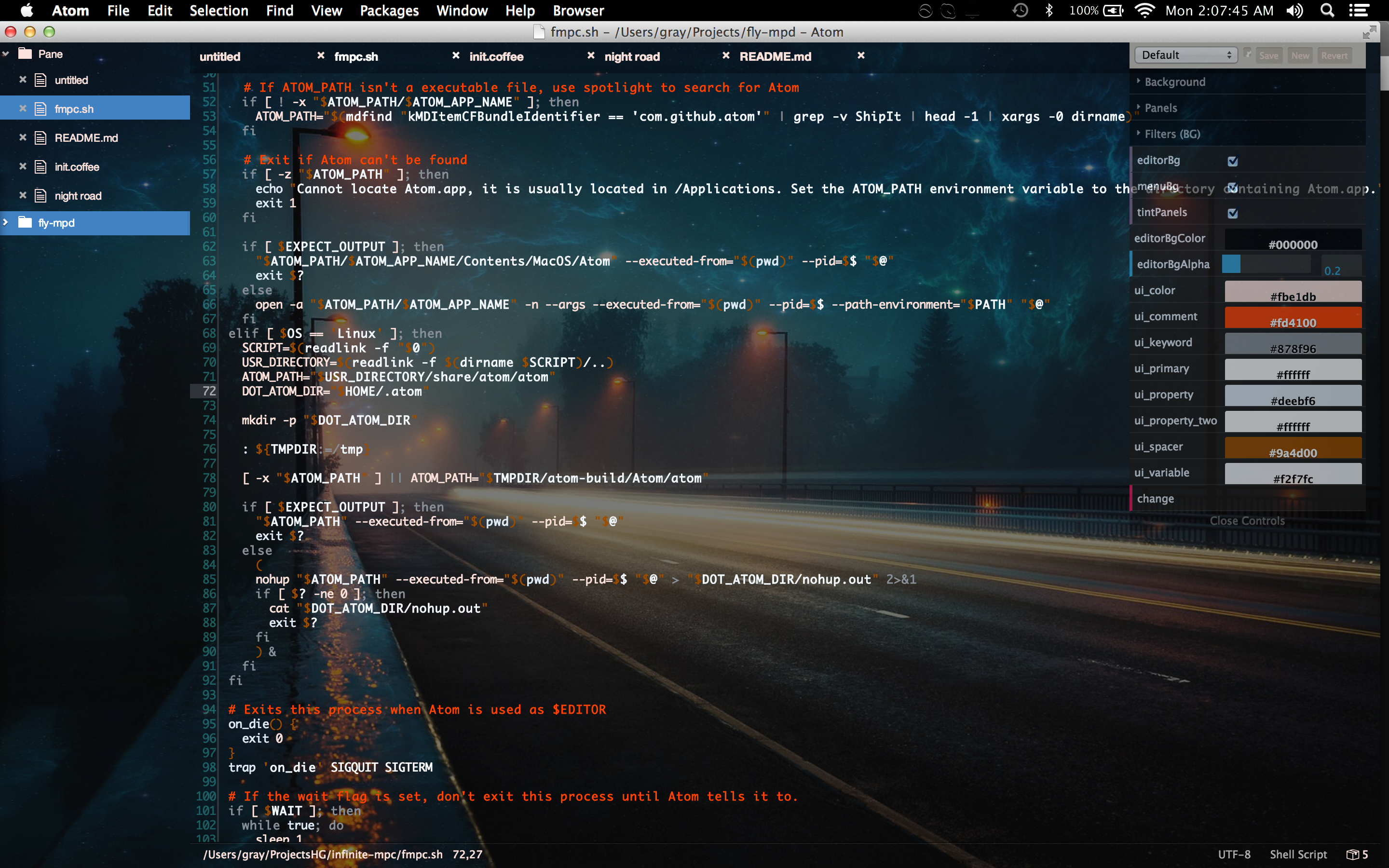The width and height of the screenshot is (1389, 868).
Task: Uncheck the editorBg checkbox
Action: click(x=1232, y=162)
